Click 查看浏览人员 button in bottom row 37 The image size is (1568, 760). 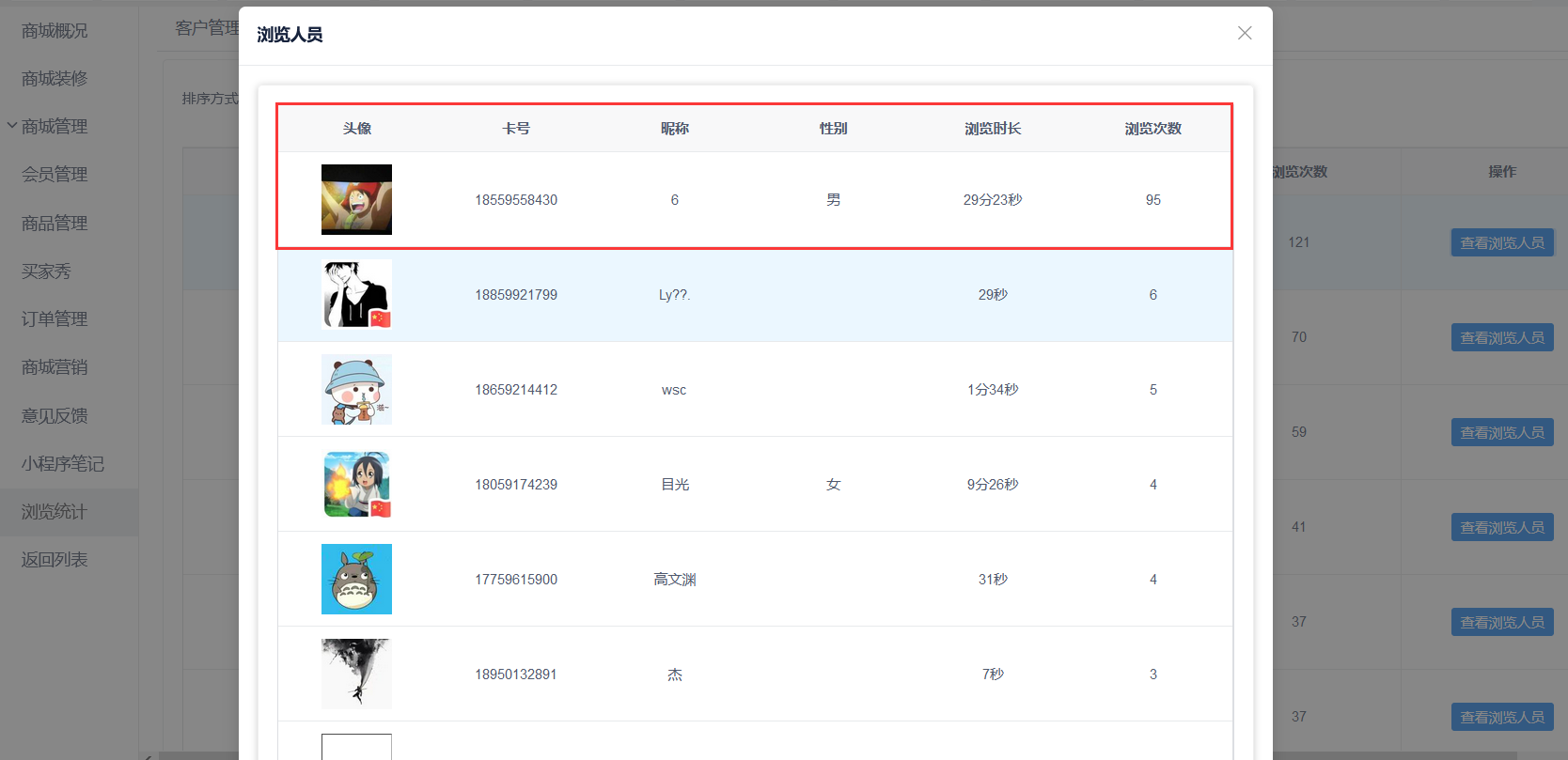tap(1502, 717)
